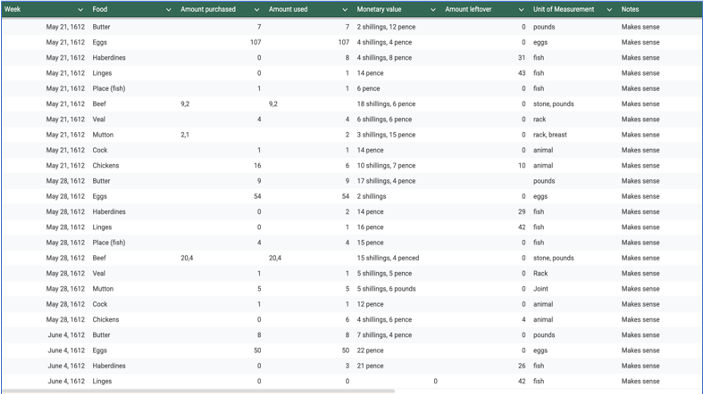Viewport: 704px width, 394px height.
Task: Open the Unit of Measurement filter dropdown
Action: [609, 9]
